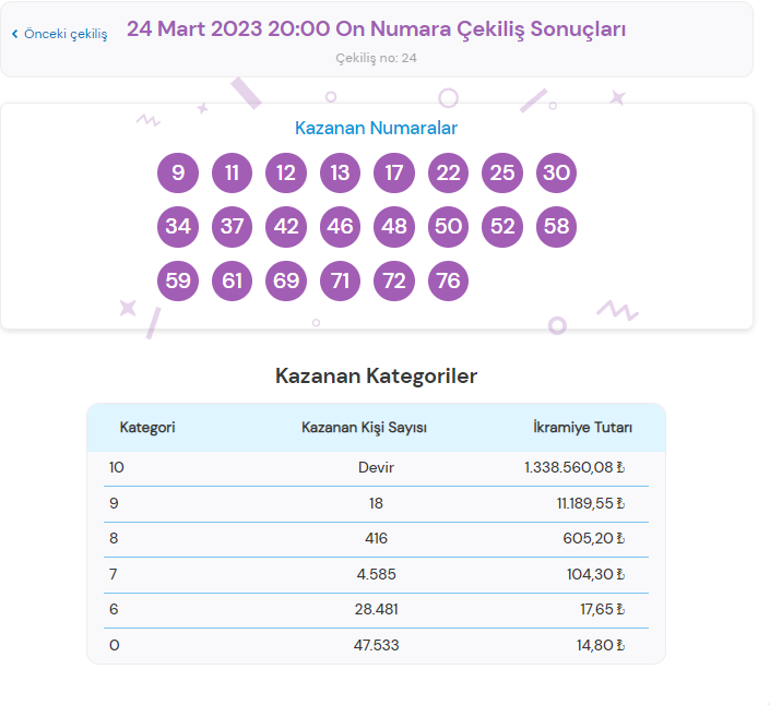Click the left chevron beside Önceki çekiliş
The image size is (770, 705).
(x=15, y=34)
